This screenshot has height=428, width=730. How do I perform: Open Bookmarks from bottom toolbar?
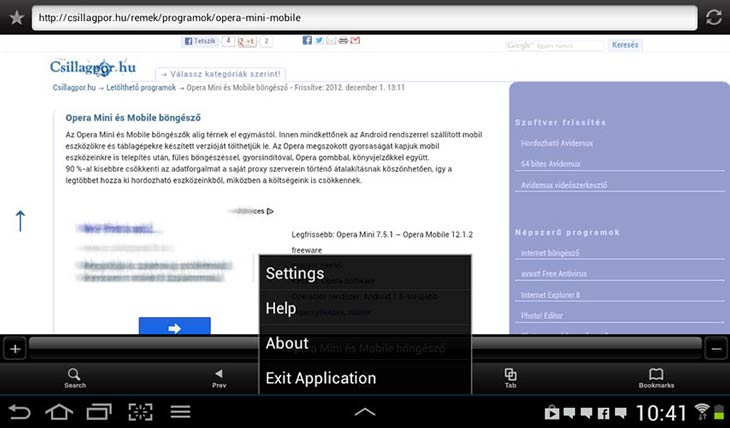point(656,378)
